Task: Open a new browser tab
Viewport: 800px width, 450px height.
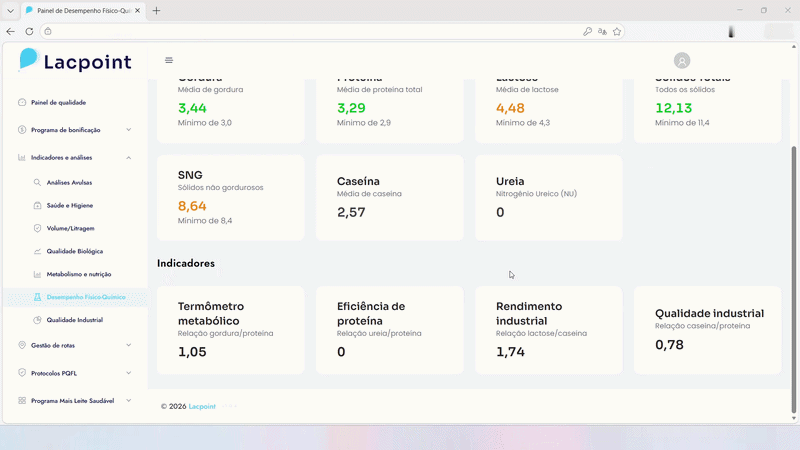Action: (156, 10)
